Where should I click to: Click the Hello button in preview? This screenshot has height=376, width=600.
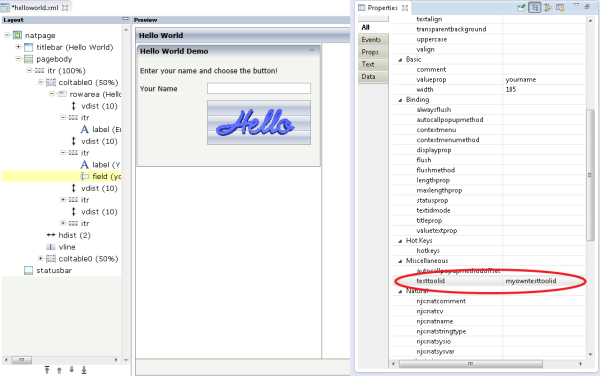259,122
